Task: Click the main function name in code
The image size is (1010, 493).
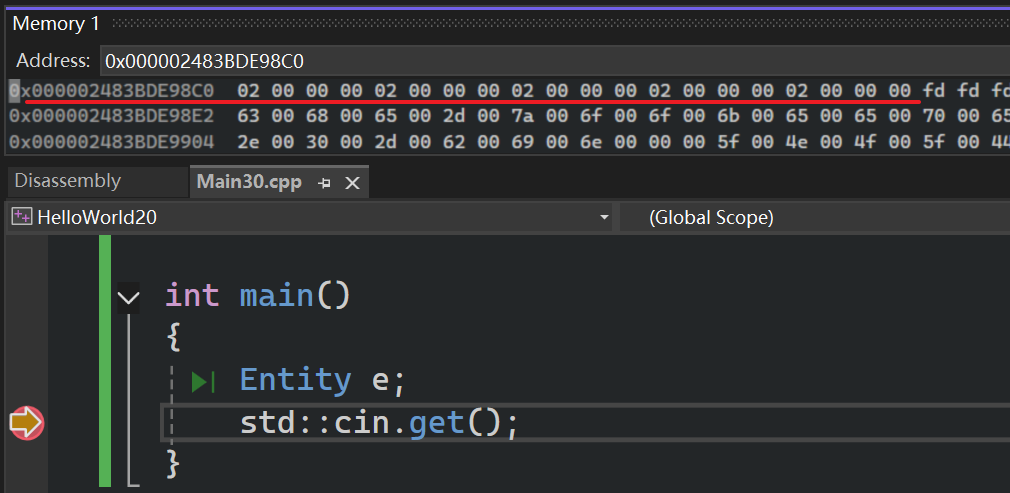Action: pos(277,295)
